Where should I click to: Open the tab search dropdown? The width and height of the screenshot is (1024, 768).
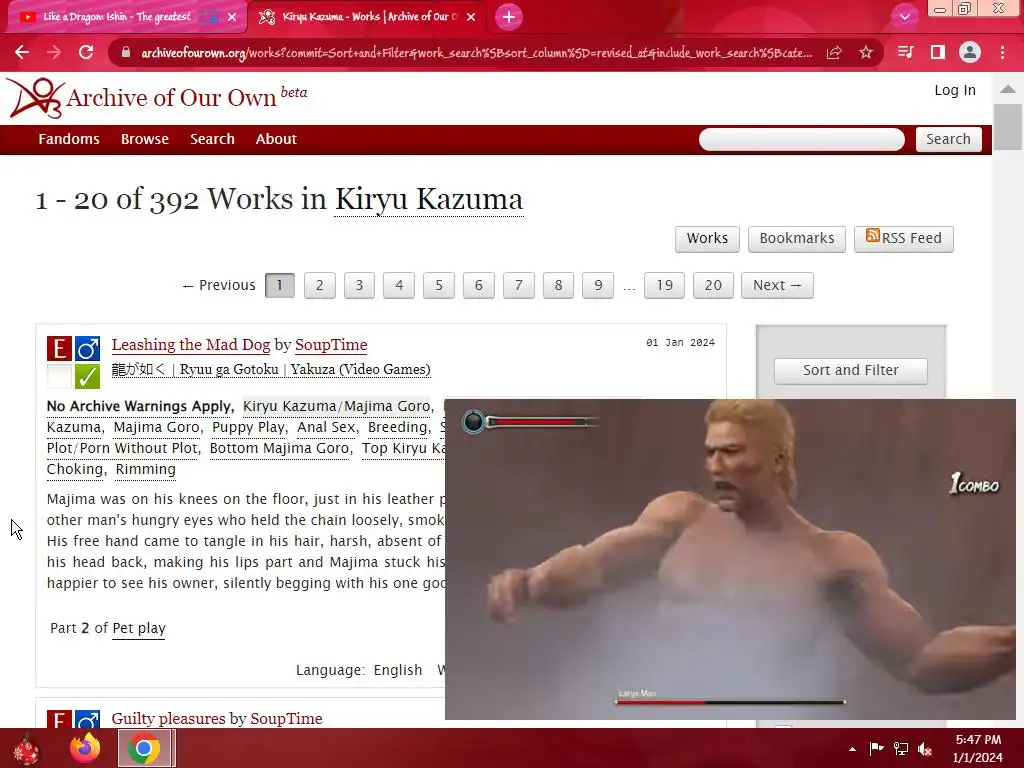pos(904,16)
